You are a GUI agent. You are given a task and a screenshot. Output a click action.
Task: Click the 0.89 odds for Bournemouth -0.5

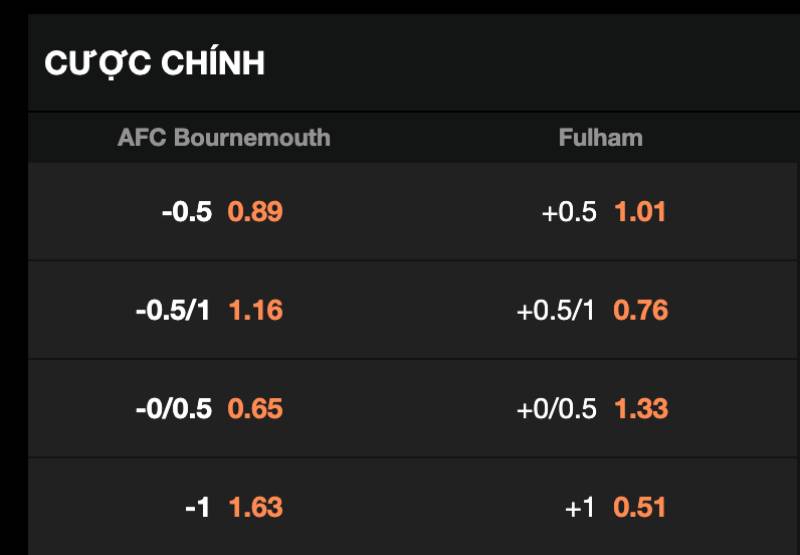click(255, 212)
